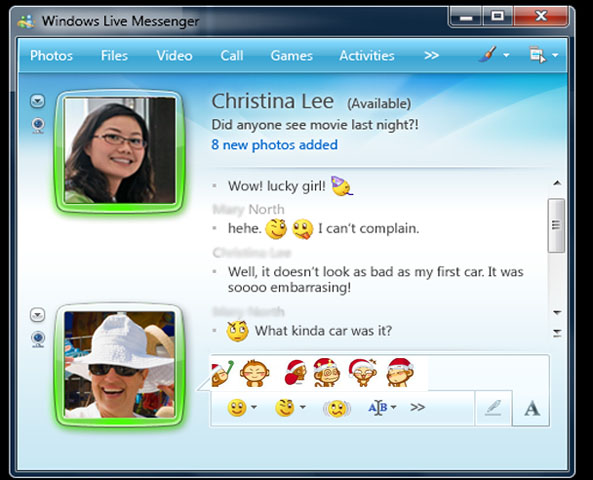Click the webcam icon under Christina's options arrow

click(38, 125)
